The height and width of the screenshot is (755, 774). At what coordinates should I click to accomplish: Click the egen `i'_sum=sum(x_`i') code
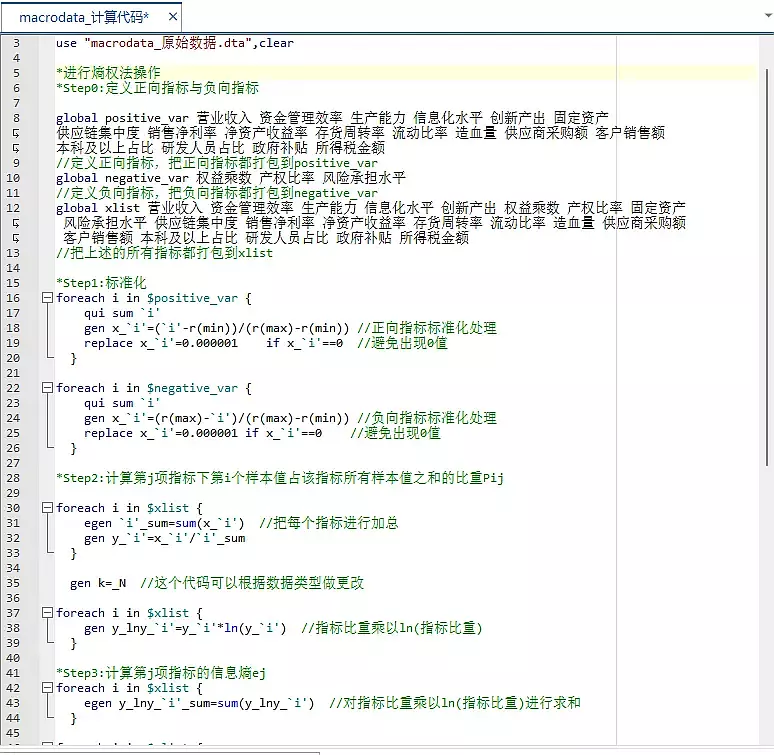tap(164, 523)
